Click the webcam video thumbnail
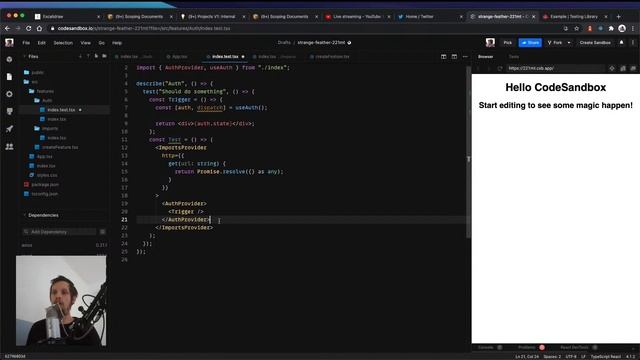The width and height of the screenshot is (640, 360). pyautogui.click(x=61, y=300)
